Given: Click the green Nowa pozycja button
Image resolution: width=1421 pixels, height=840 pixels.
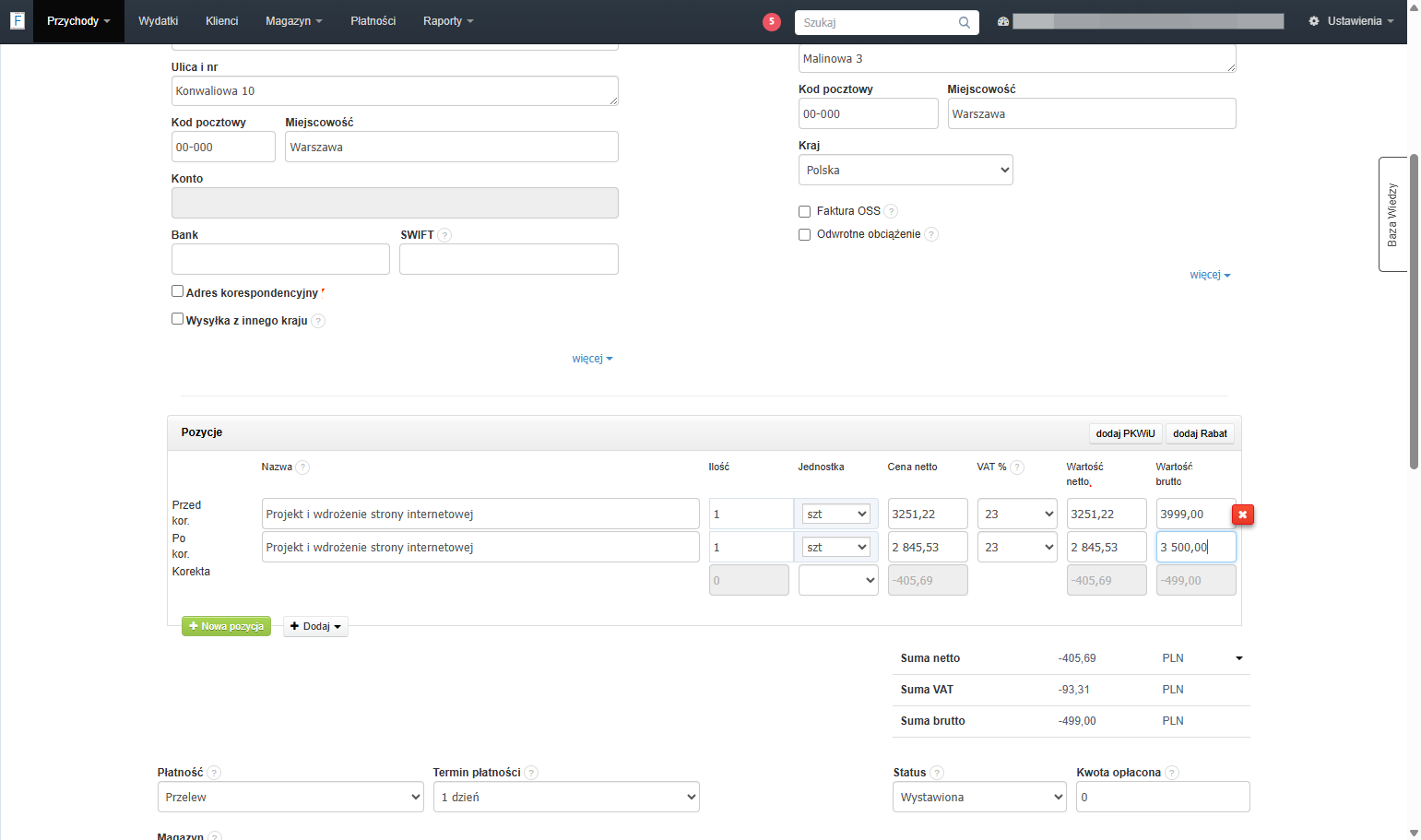Looking at the screenshot, I should click(226, 626).
